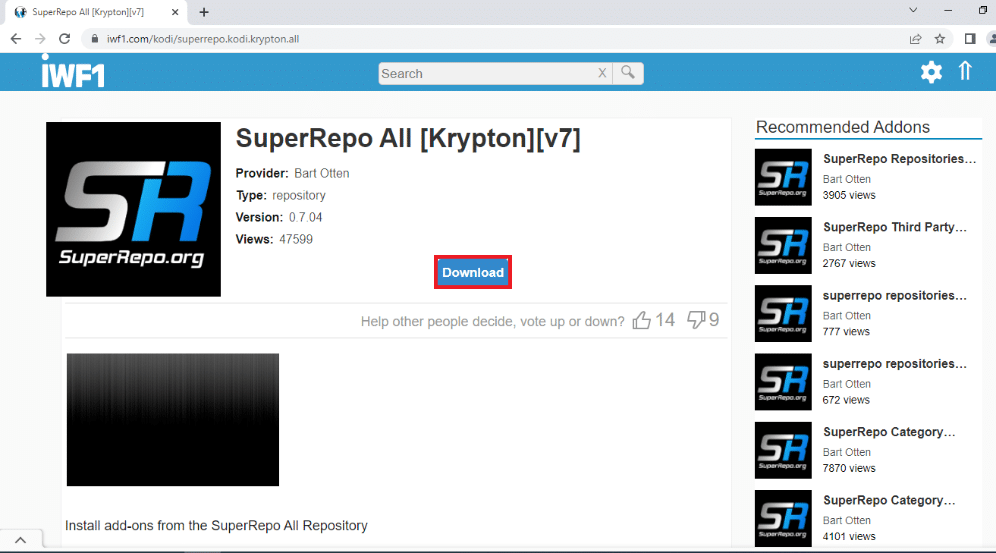The width and height of the screenshot is (996, 553).
Task: Click the blue Download button
Action: pos(473,272)
